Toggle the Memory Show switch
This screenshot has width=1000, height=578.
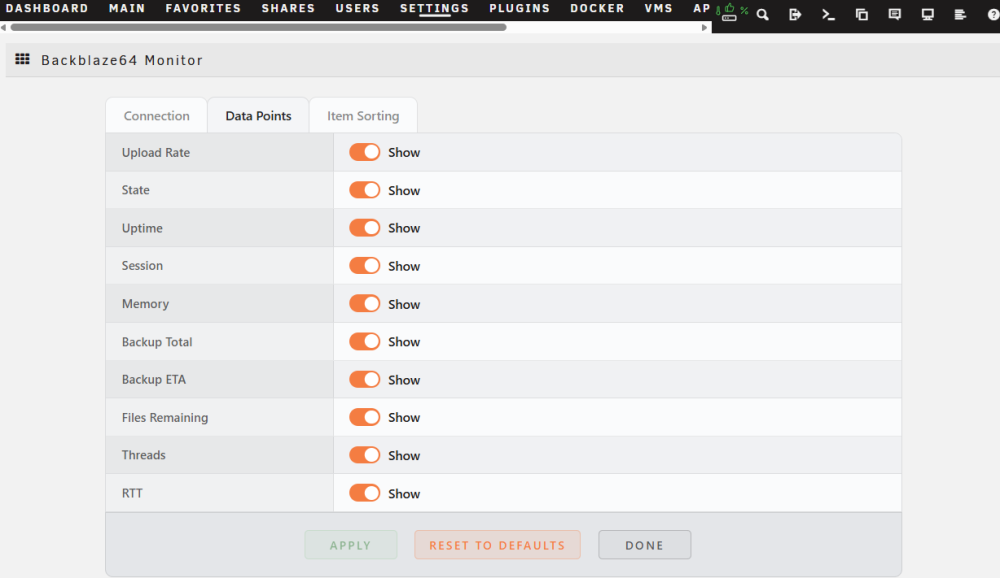coord(364,304)
